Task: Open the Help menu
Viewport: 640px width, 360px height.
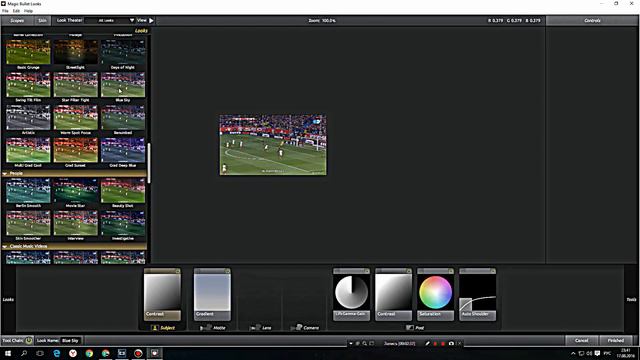Action: point(28,11)
